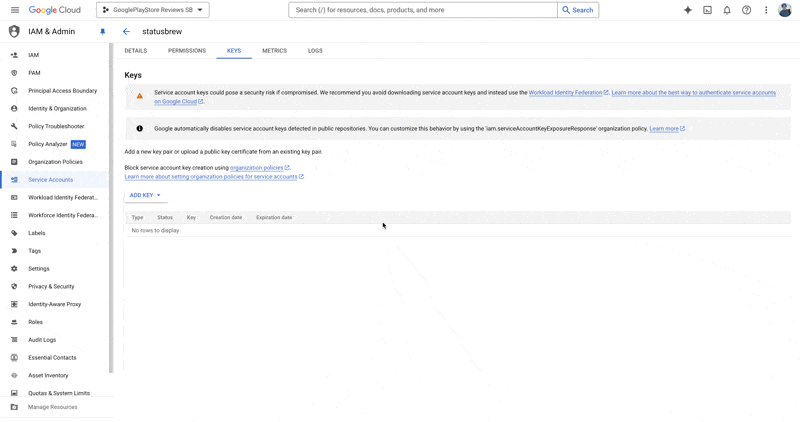The width and height of the screenshot is (800, 422).
Task: Open the organization policies link
Action: pyautogui.click(x=257, y=168)
